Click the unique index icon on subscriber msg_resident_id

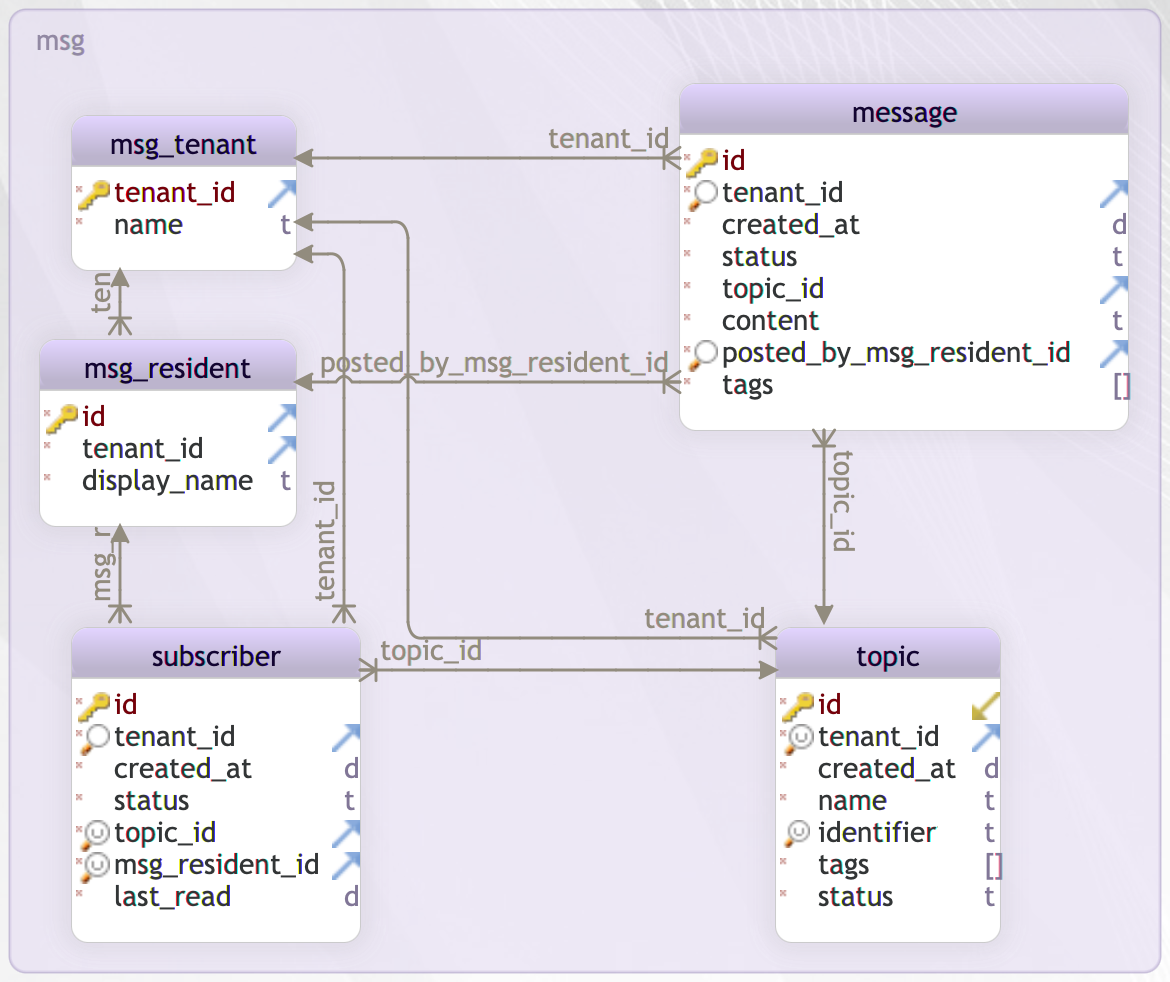point(94,866)
